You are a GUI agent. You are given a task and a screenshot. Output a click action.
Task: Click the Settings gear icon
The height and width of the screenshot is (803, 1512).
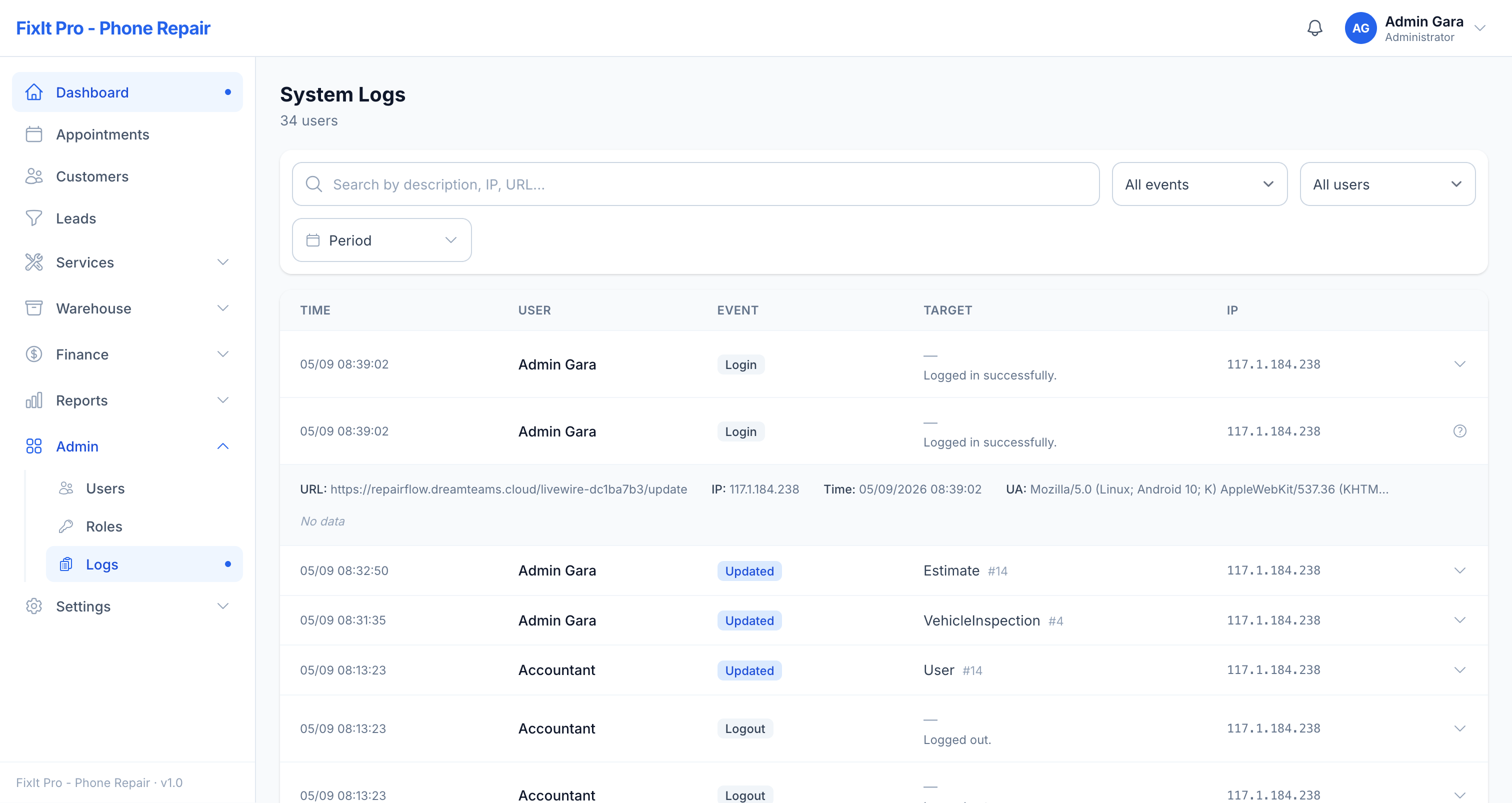(34, 606)
